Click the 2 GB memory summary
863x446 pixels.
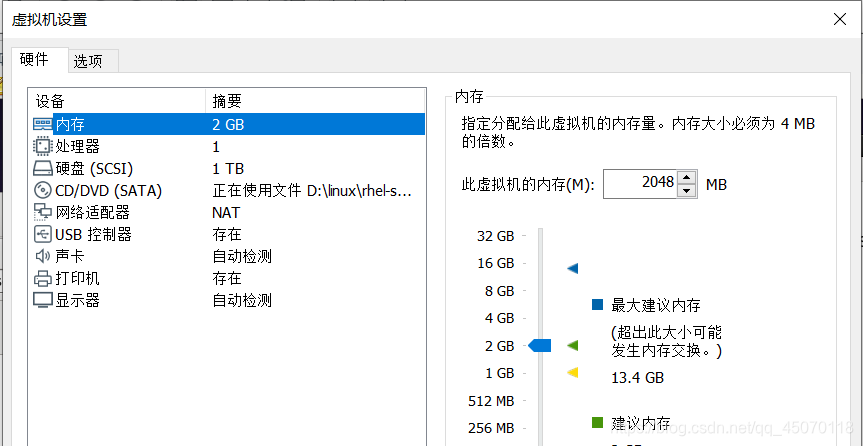click(x=228, y=124)
